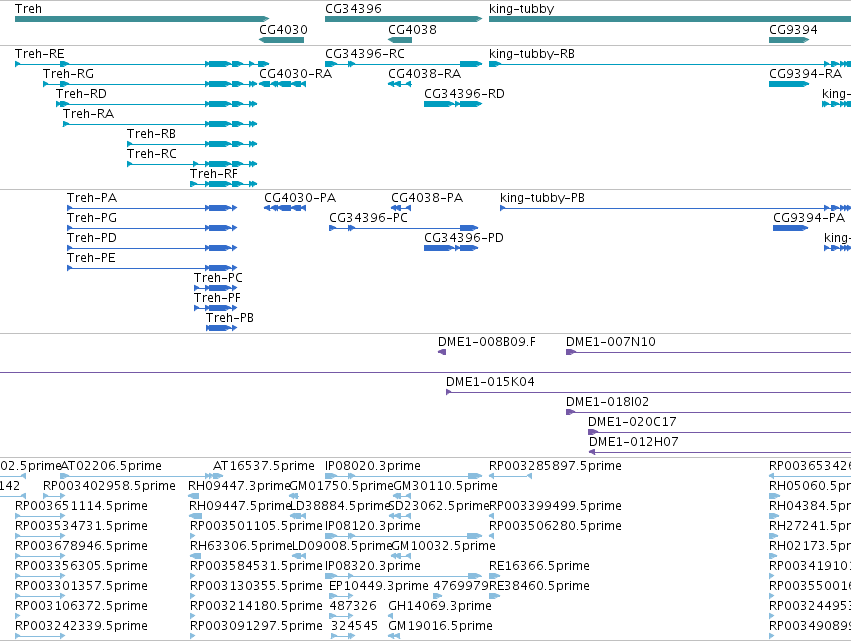Select the CG4038 gene label
The image size is (851, 641).
click(412, 29)
